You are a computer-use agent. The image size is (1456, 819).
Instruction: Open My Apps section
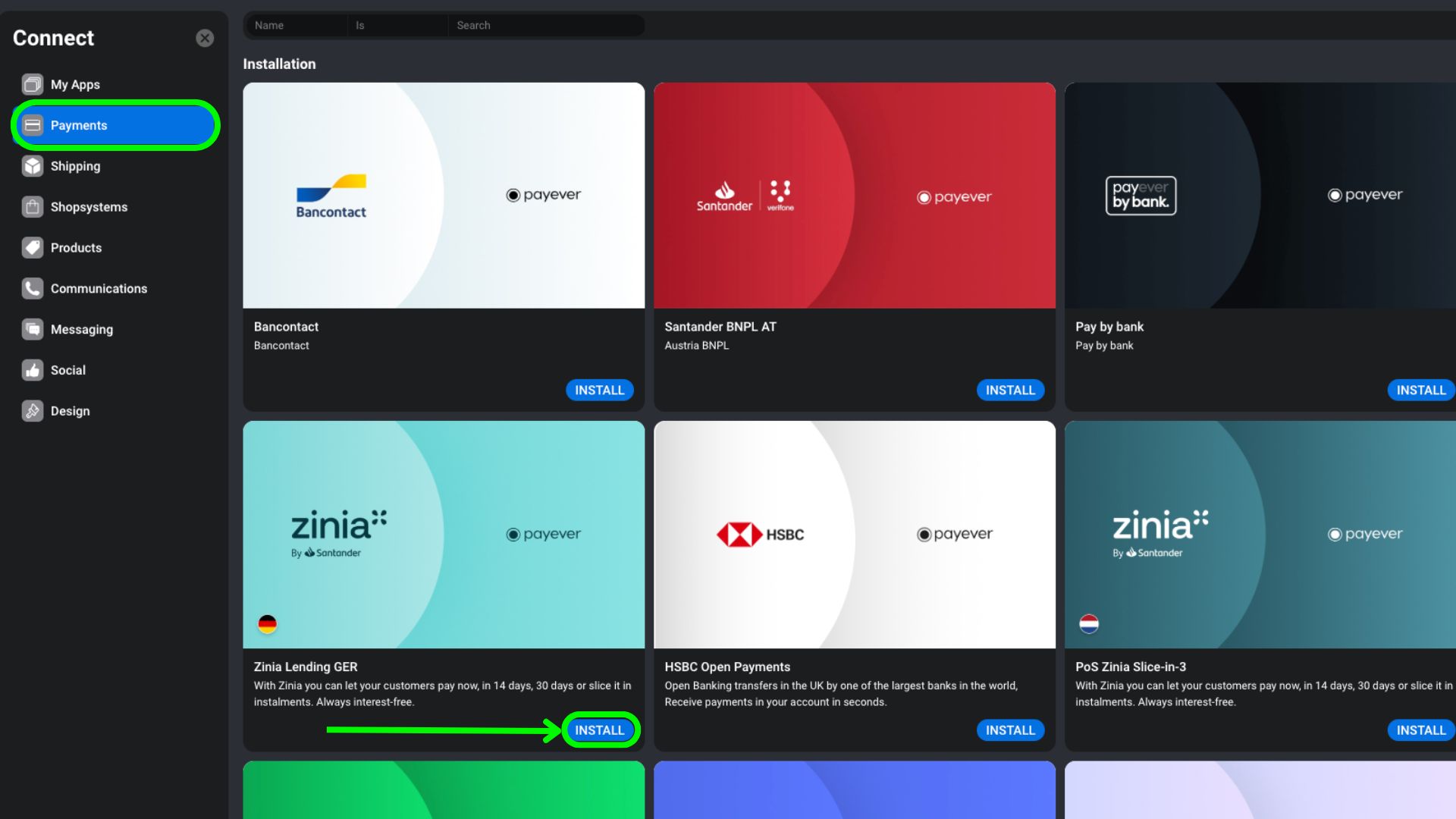click(115, 84)
